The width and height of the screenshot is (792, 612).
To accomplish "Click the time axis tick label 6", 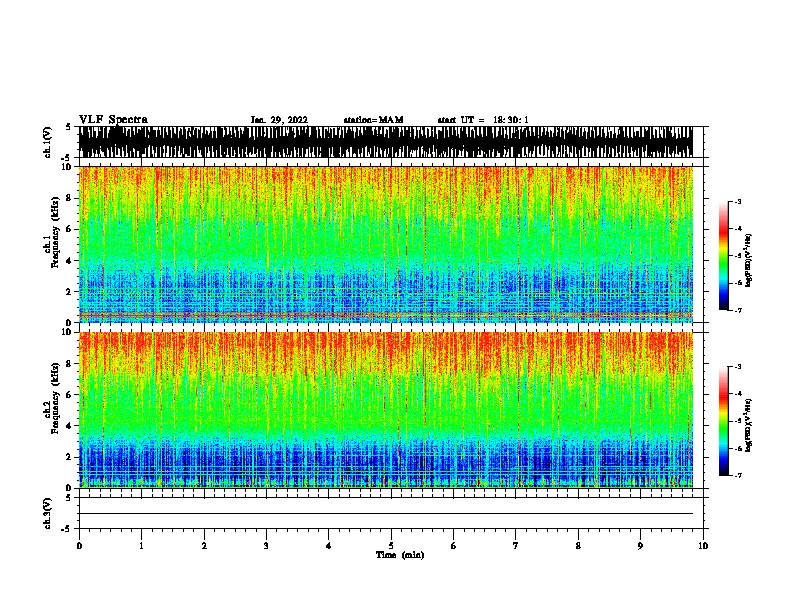I will pyautogui.click(x=454, y=546).
